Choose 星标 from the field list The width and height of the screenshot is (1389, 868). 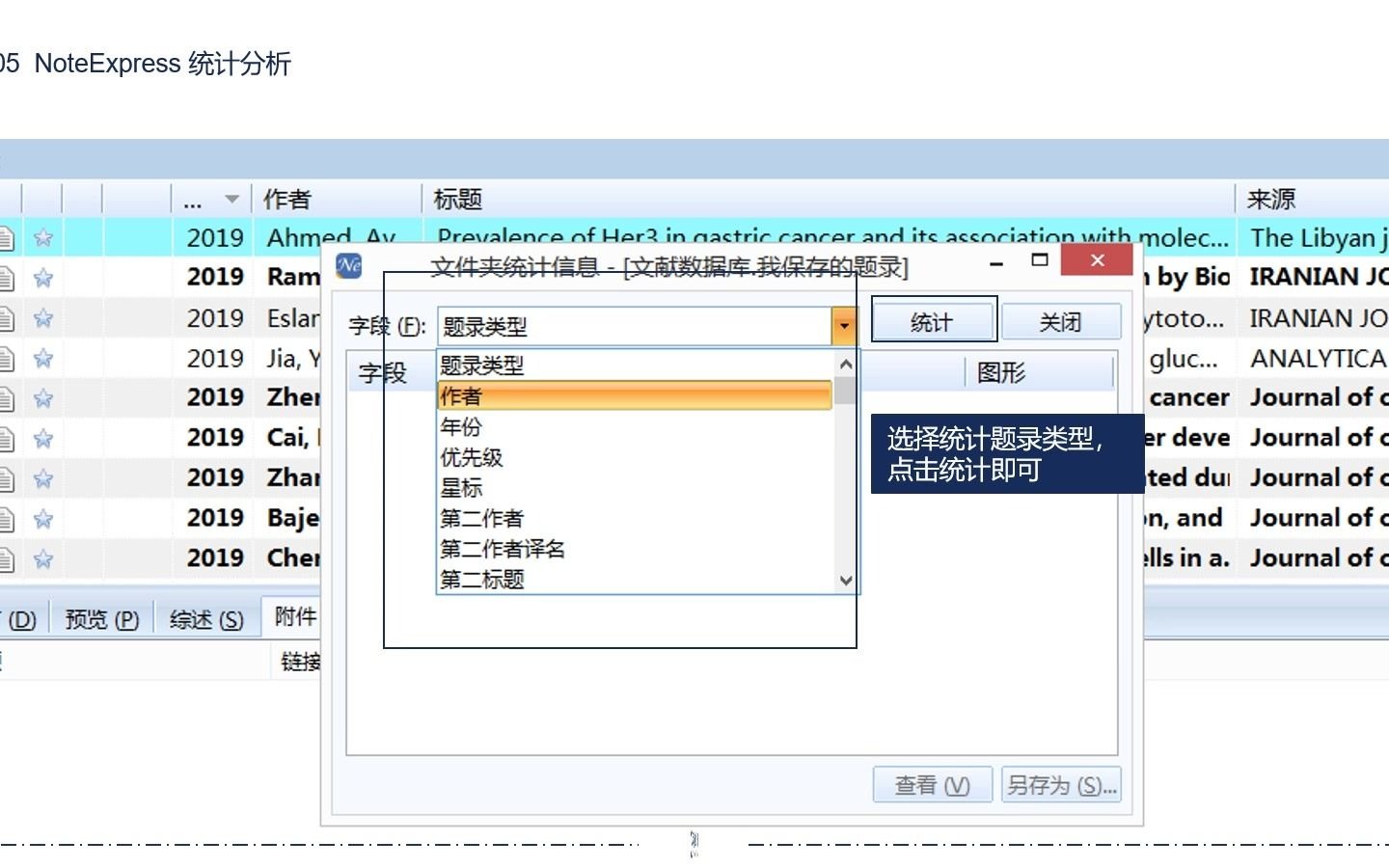click(x=634, y=488)
